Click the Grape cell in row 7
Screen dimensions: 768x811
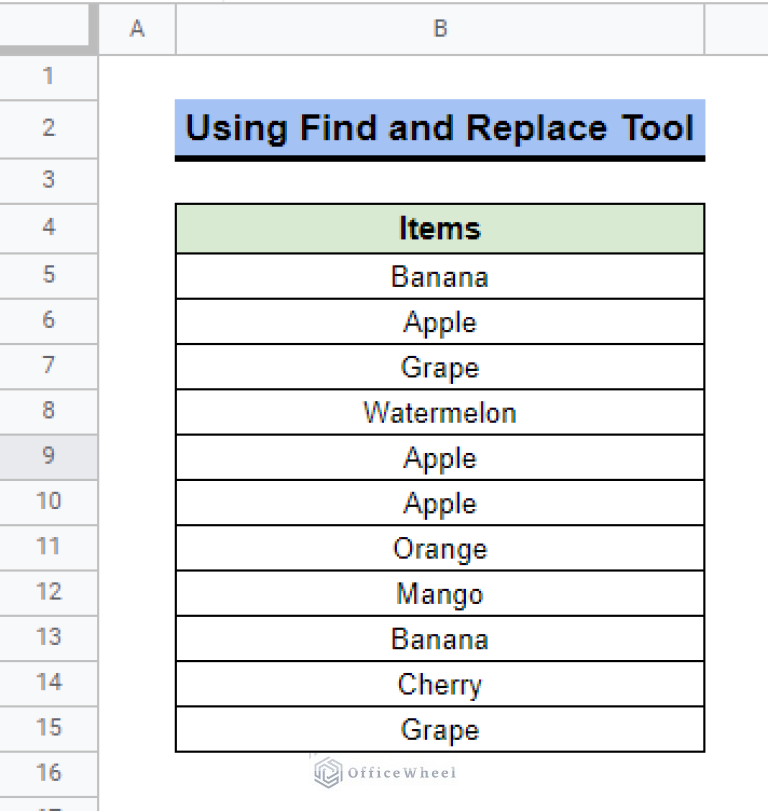point(440,367)
